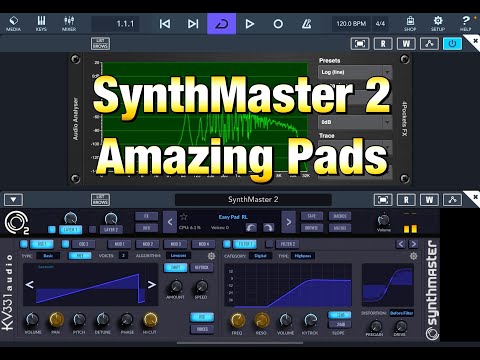Screen dimensions: 480x360
Task: Click the SAVE preset button
Action: click(312, 216)
